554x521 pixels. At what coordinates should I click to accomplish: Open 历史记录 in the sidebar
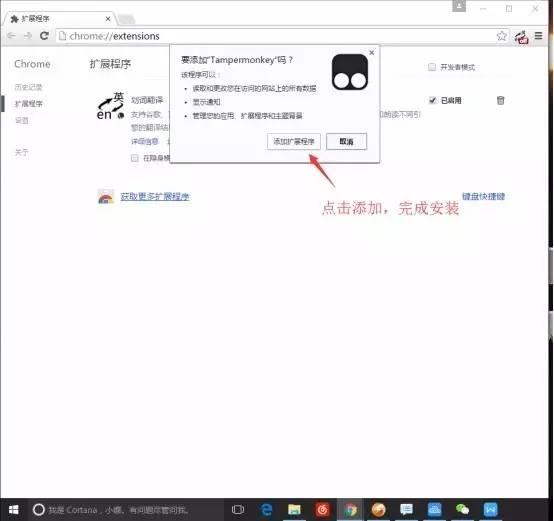pyautogui.click(x=28, y=87)
